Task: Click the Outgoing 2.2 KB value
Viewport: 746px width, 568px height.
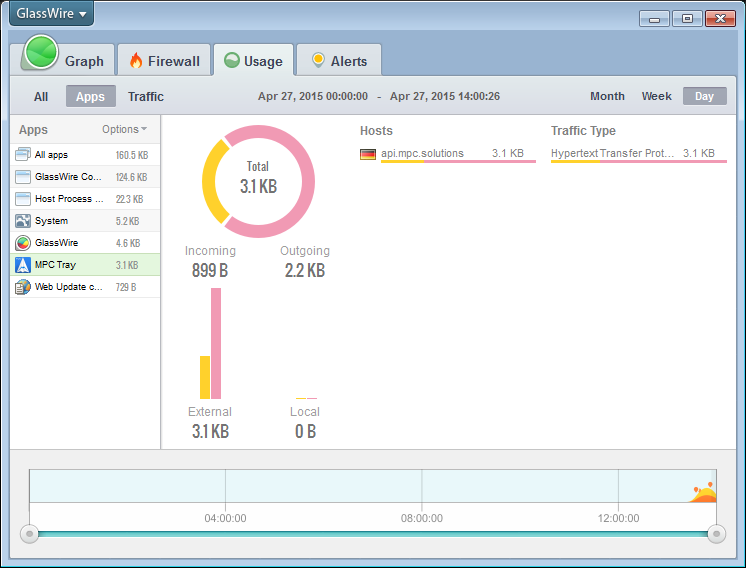Action: (304, 270)
